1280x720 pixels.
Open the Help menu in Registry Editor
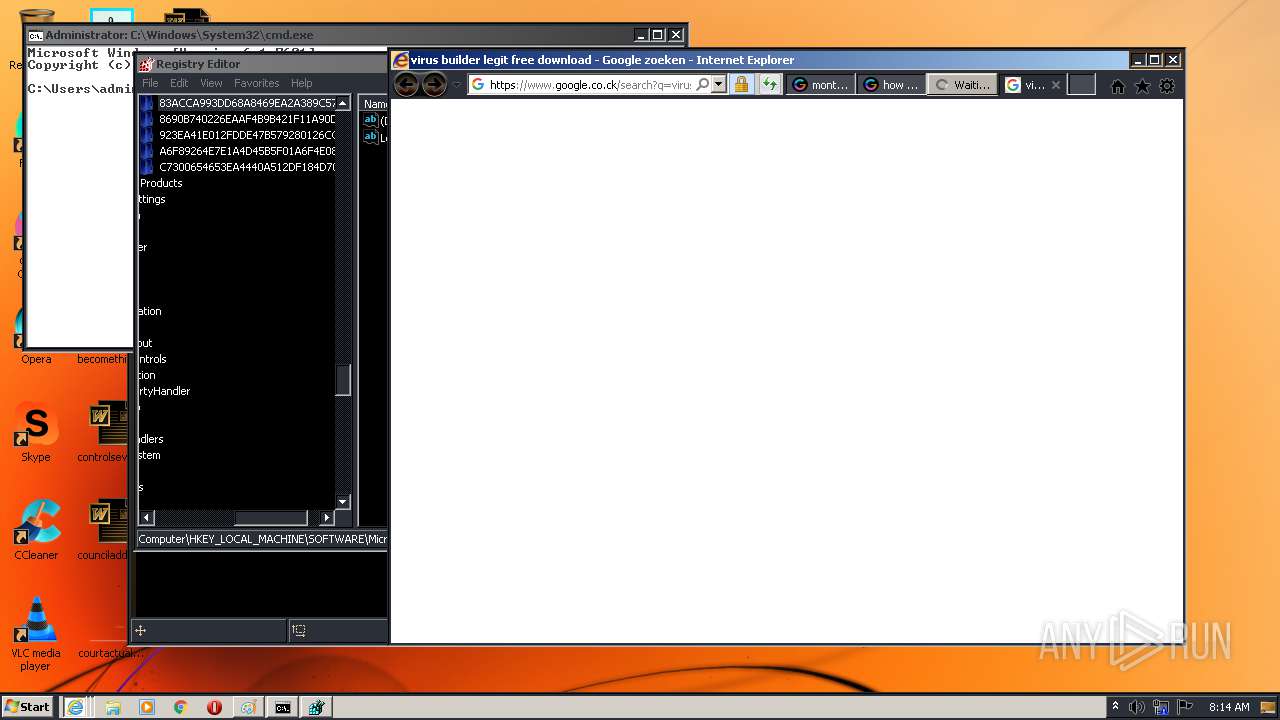pos(301,83)
